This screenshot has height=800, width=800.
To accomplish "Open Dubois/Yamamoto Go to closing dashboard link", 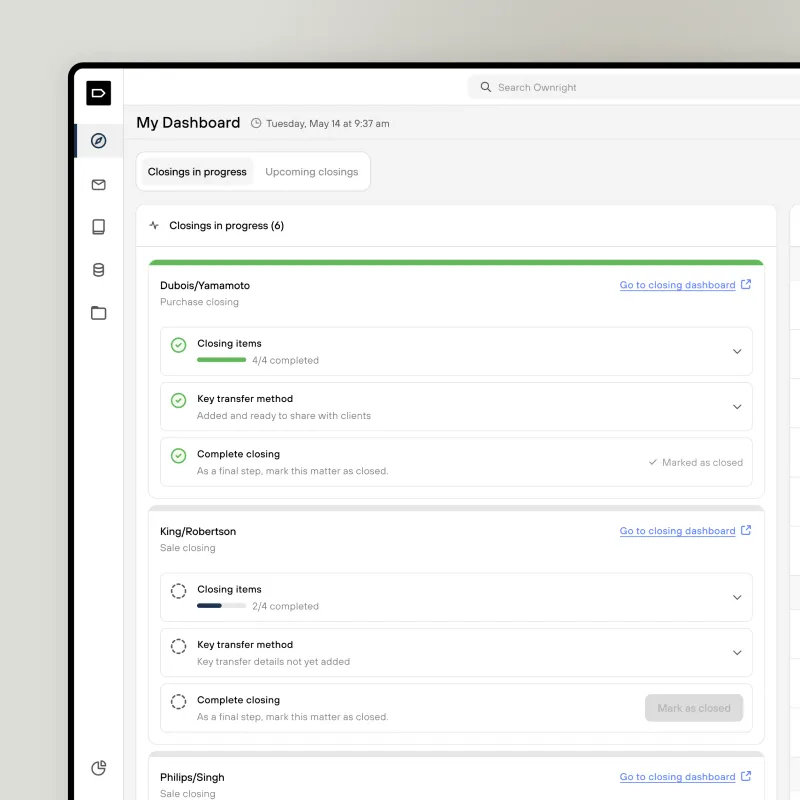I will tap(678, 285).
